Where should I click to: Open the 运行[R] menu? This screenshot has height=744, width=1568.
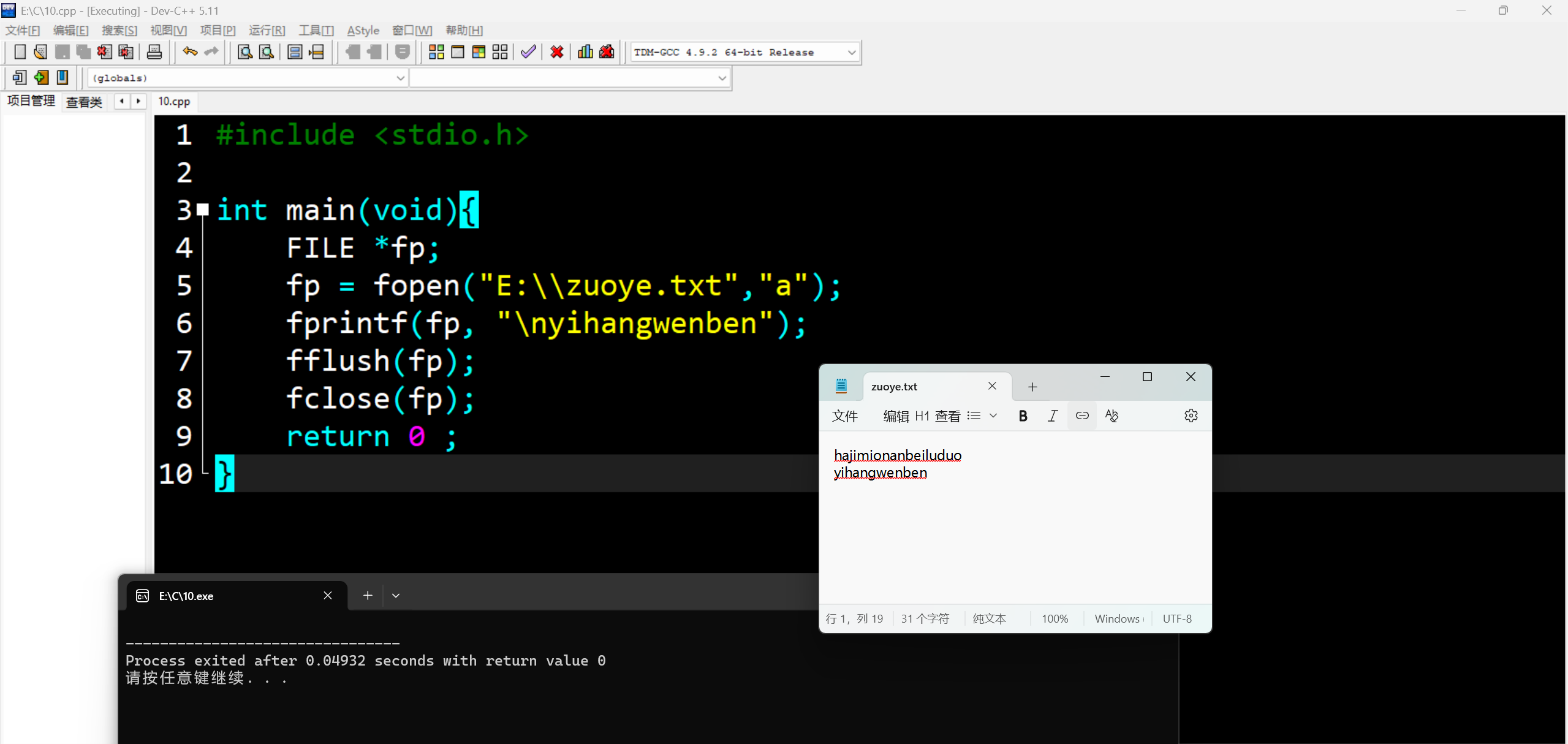tap(267, 30)
